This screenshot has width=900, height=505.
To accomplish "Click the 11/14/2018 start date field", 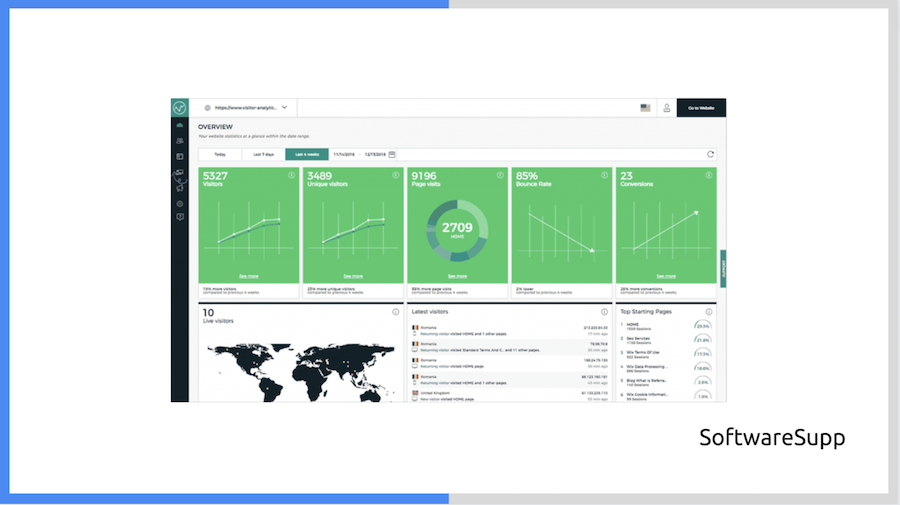I will pyautogui.click(x=344, y=154).
